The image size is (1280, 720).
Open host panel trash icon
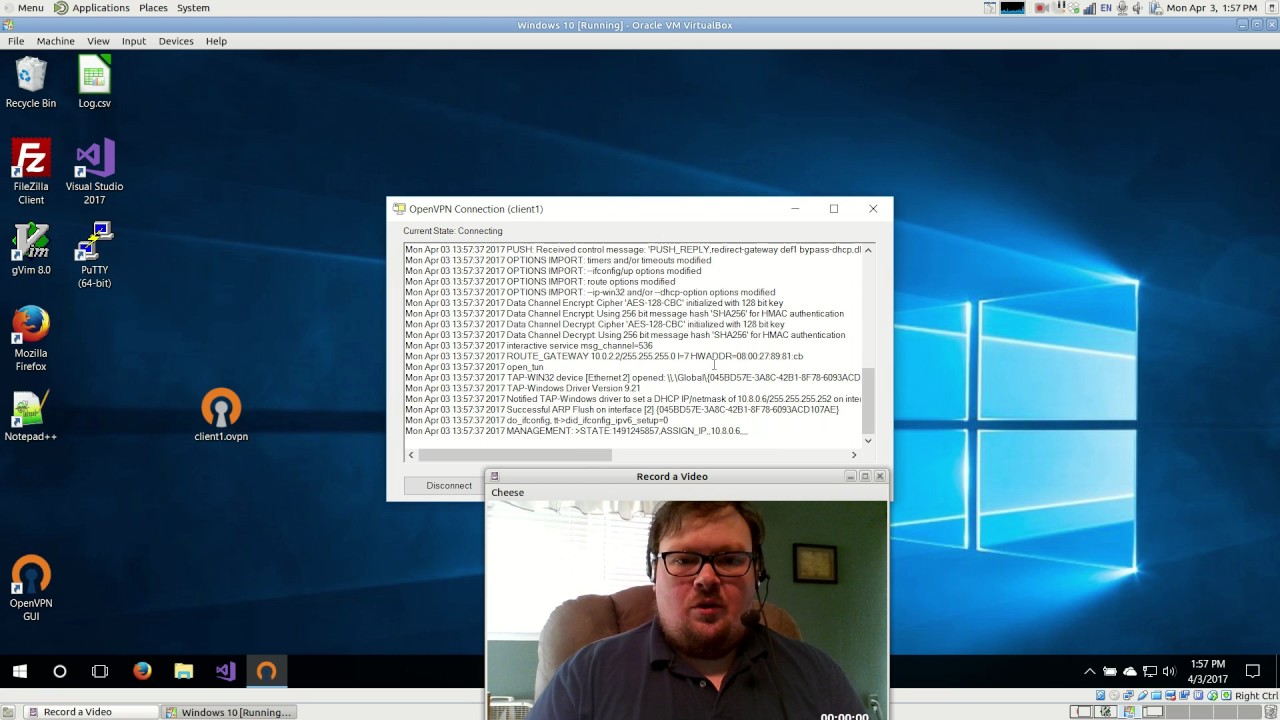pos(1270,712)
